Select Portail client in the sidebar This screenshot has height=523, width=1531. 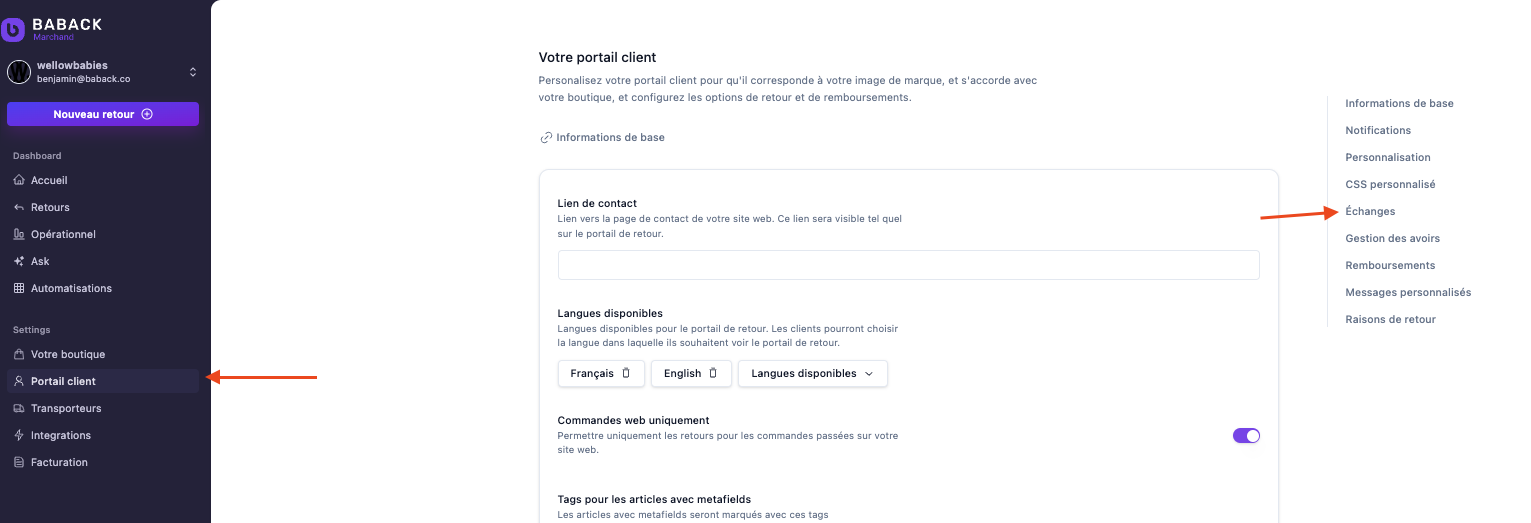click(x=63, y=382)
